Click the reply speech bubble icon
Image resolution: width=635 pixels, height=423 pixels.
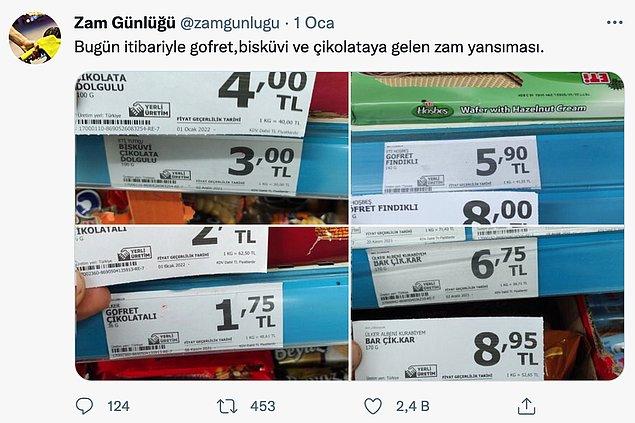(x=84, y=406)
